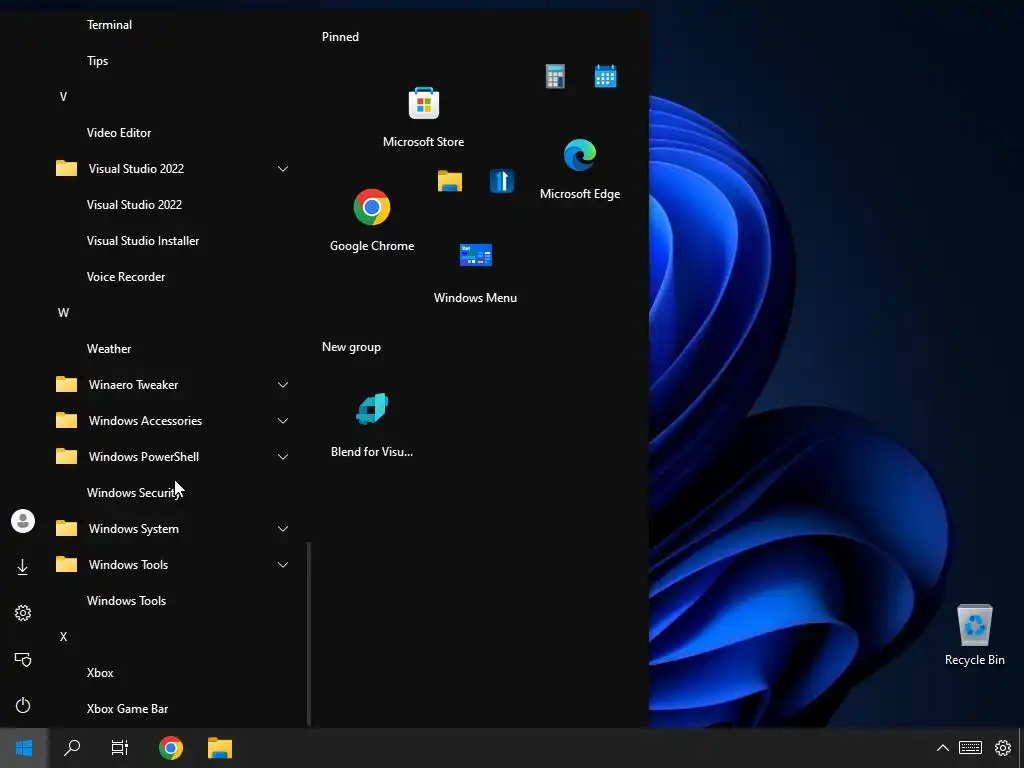The width and height of the screenshot is (1024, 768).
Task: Click the app list vertical scrollbar
Action: [x=309, y=633]
